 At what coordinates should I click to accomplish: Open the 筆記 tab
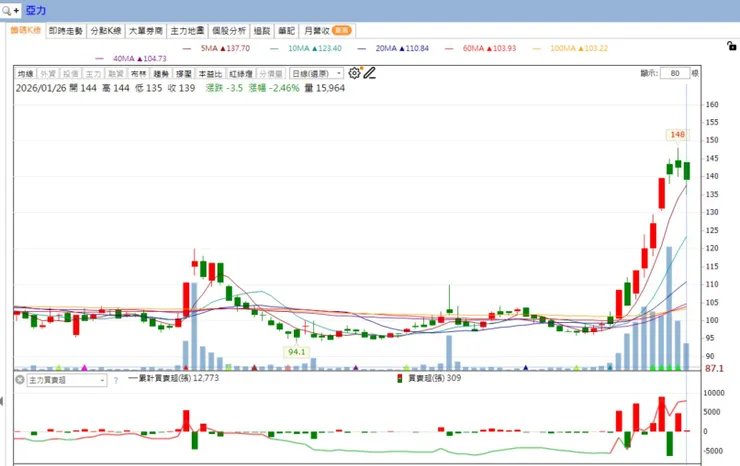[x=286, y=31]
